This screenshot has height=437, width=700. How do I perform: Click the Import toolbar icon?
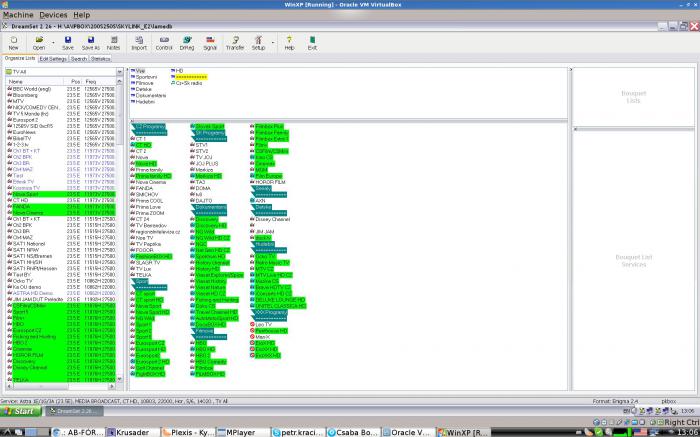pyautogui.click(x=139, y=43)
